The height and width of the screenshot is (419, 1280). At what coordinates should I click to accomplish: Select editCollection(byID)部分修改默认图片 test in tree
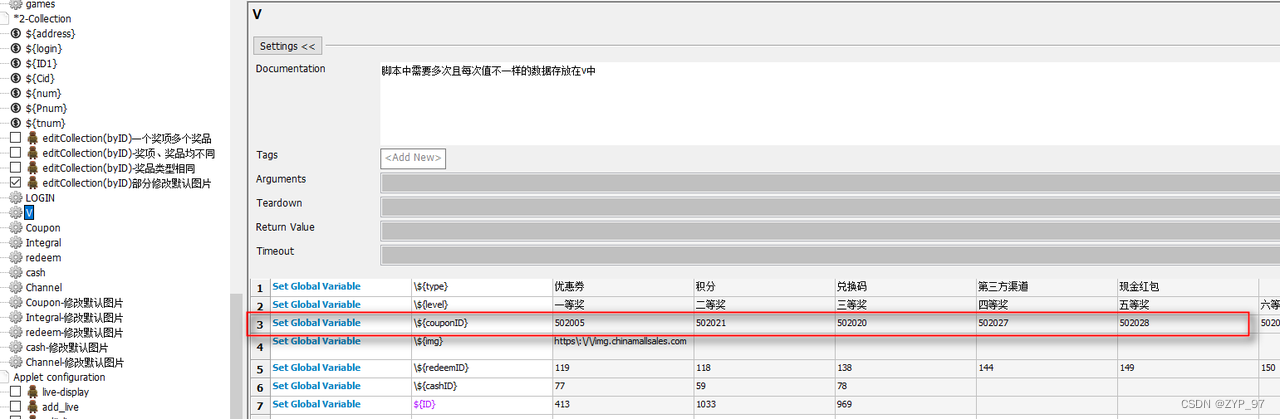click(126, 183)
